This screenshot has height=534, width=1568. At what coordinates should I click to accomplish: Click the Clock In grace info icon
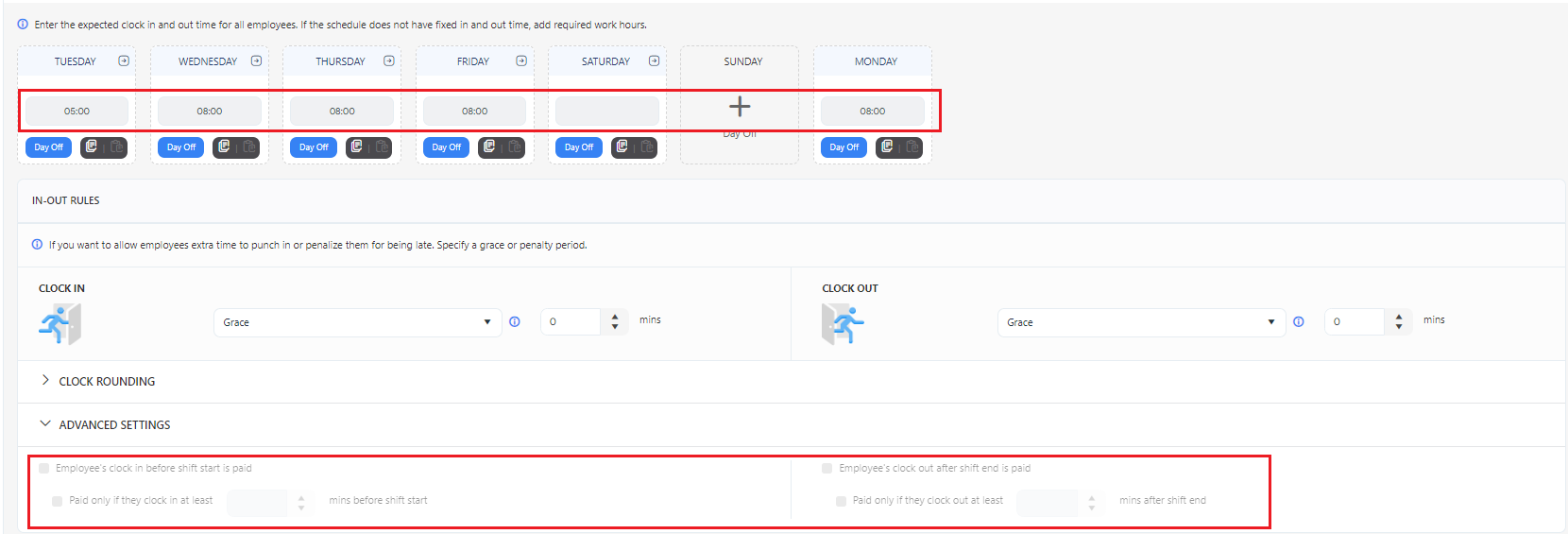click(x=515, y=321)
